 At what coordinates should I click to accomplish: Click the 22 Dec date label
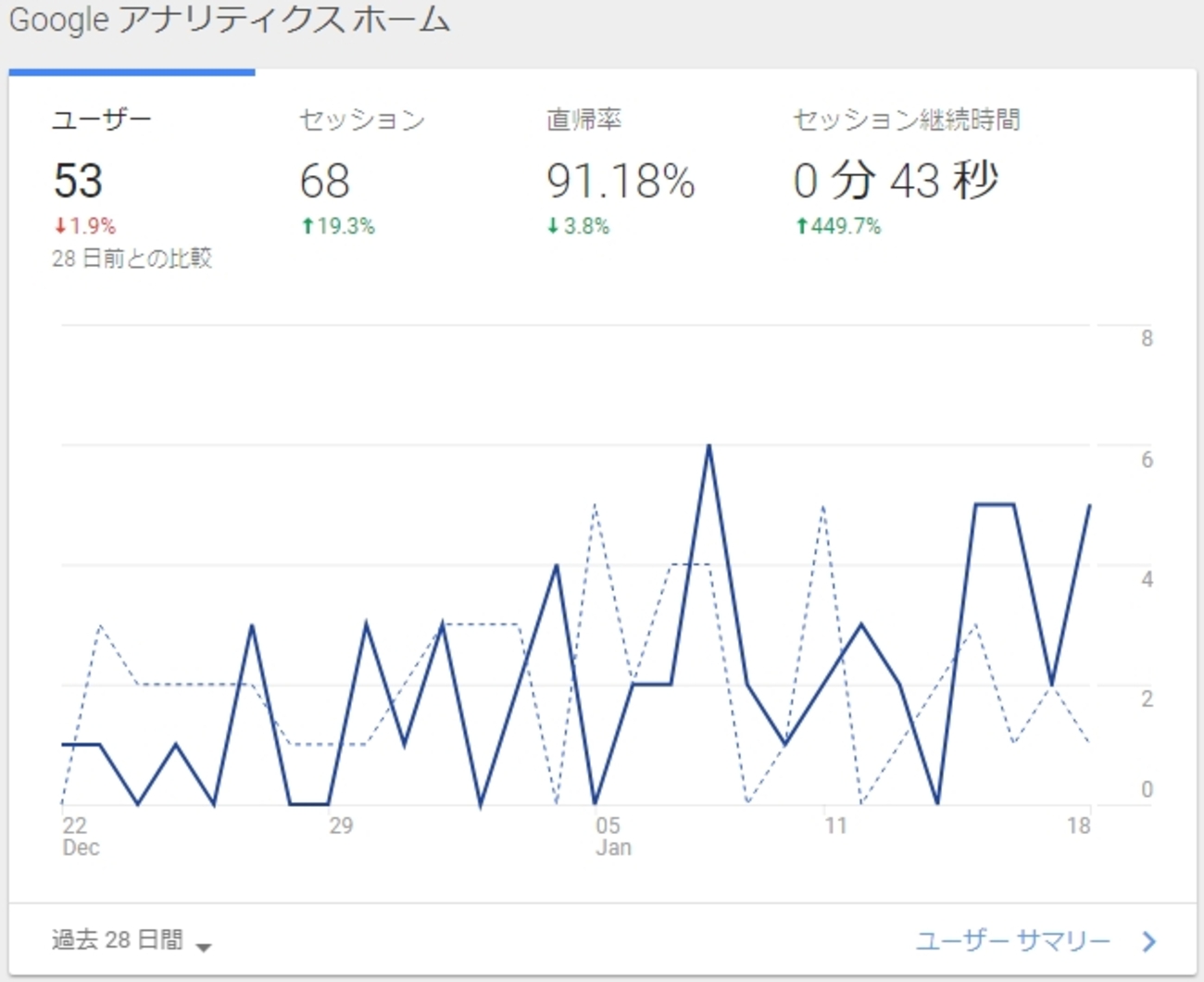click(x=81, y=837)
